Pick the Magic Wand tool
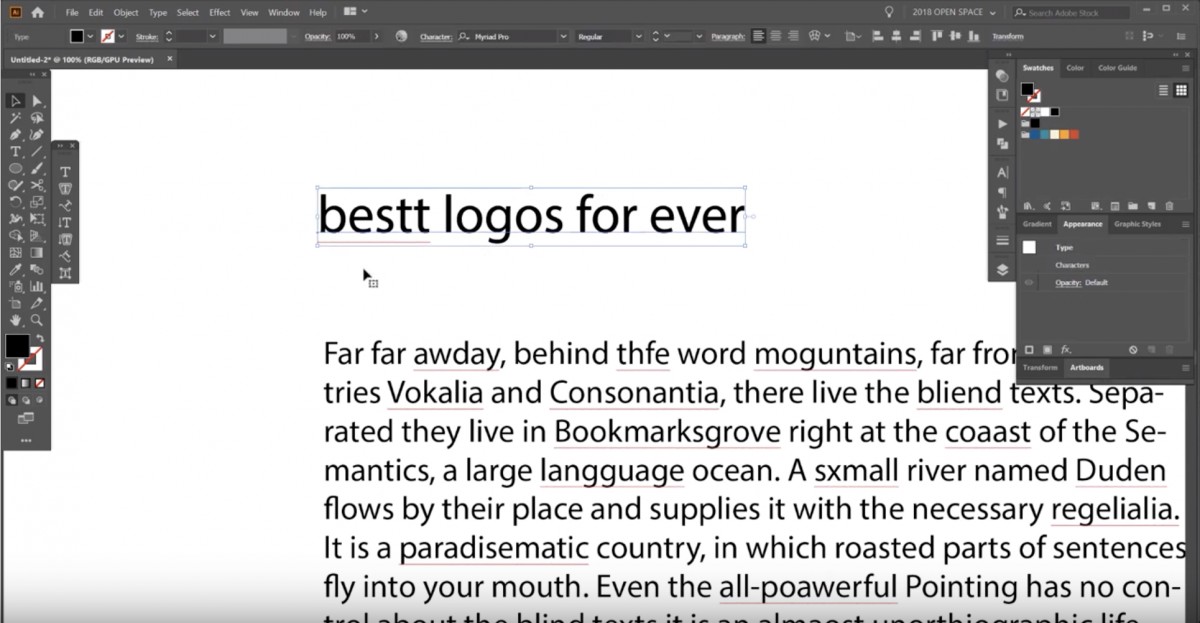This screenshot has height=623, width=1200. click(x=16, y=118)
